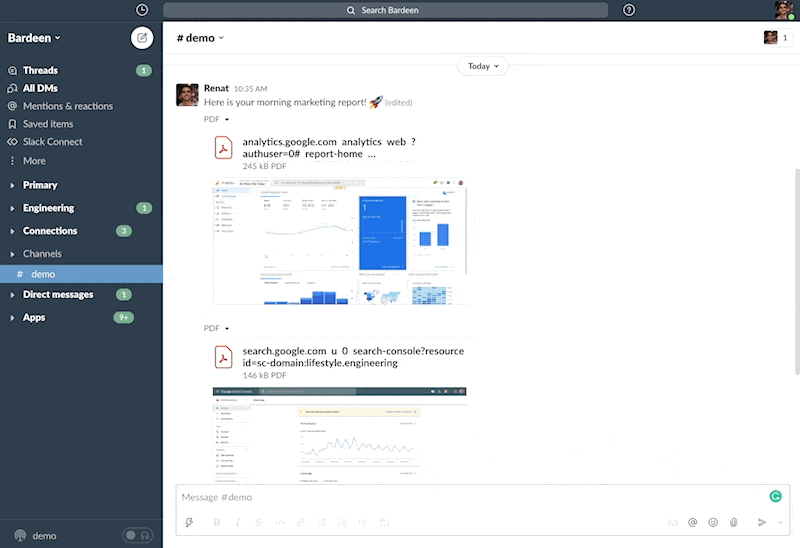Click the Renat sender name
The width and height of the screenshot is (800, 548).
coord(216,88)
